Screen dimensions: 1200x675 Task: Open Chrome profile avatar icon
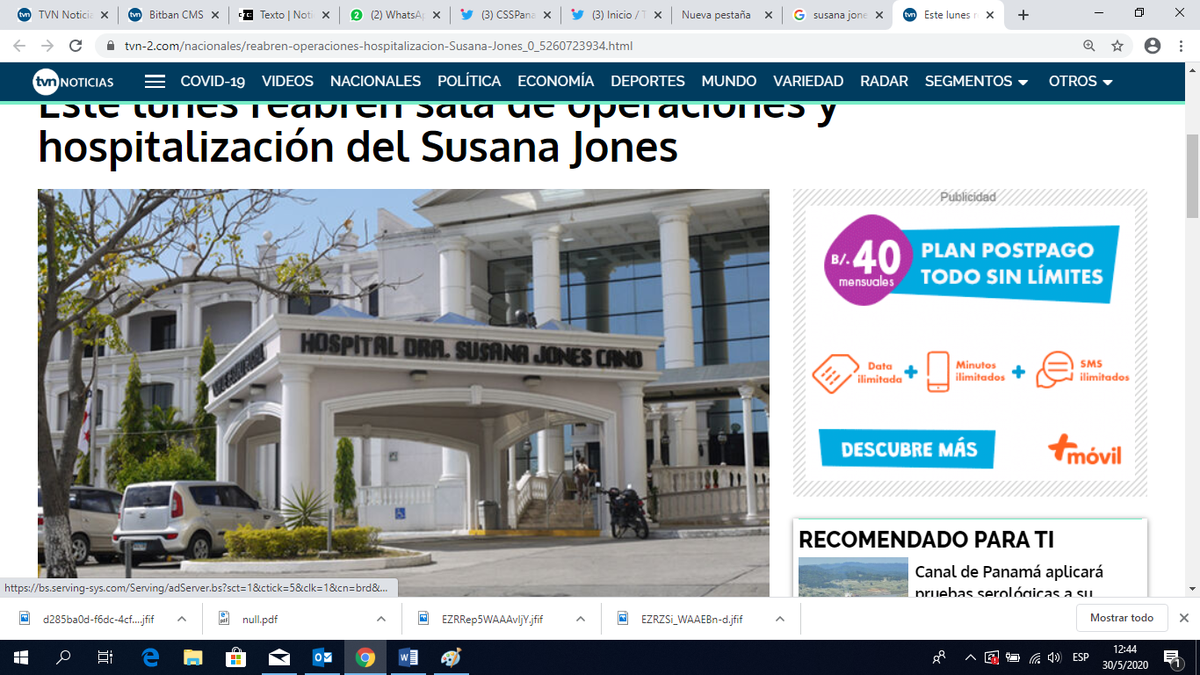[x=1152, y=46]
